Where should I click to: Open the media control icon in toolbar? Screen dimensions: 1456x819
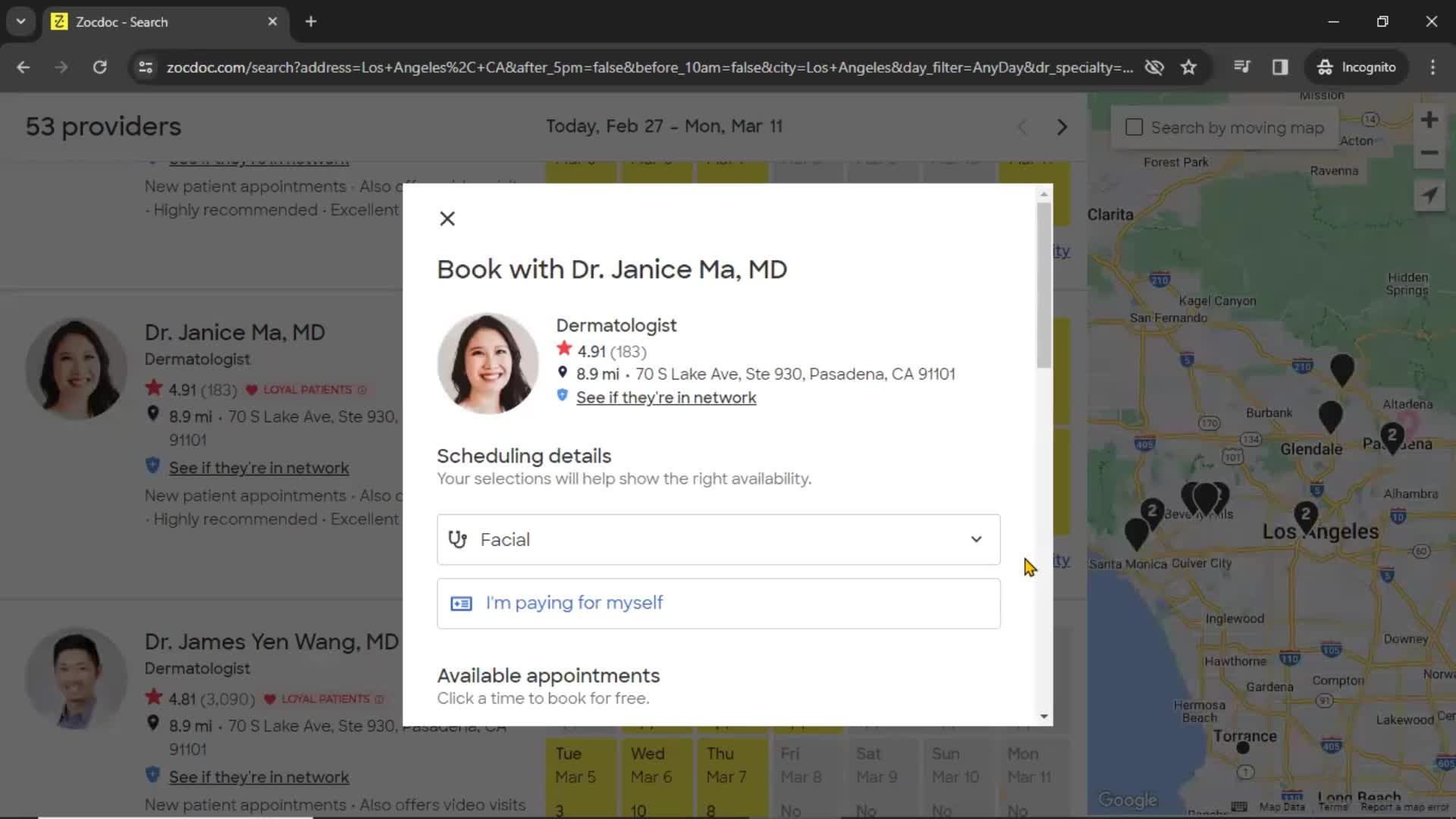tap(1241, 67)
